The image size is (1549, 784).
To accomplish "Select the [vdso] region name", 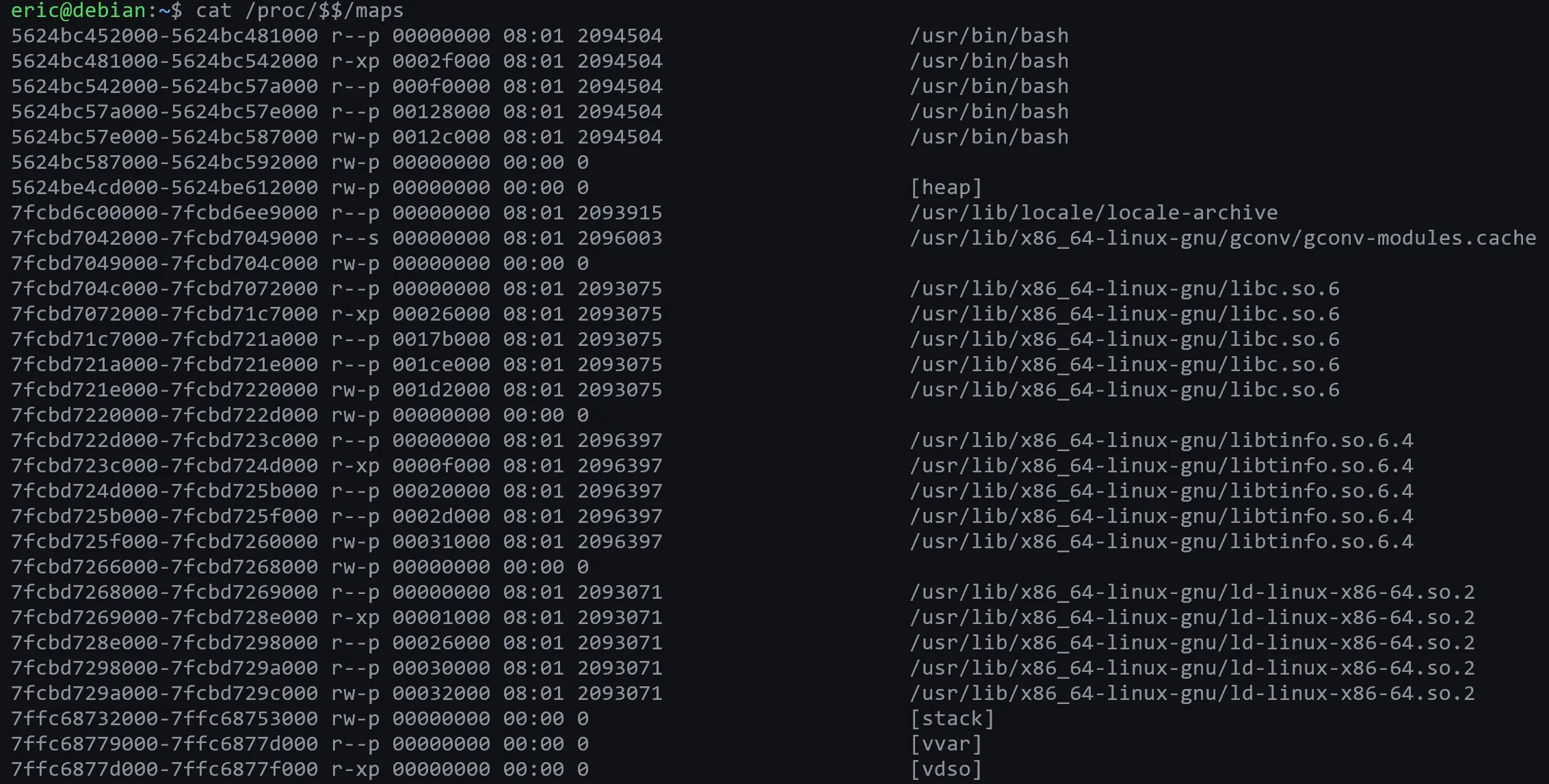I will 946,769.
